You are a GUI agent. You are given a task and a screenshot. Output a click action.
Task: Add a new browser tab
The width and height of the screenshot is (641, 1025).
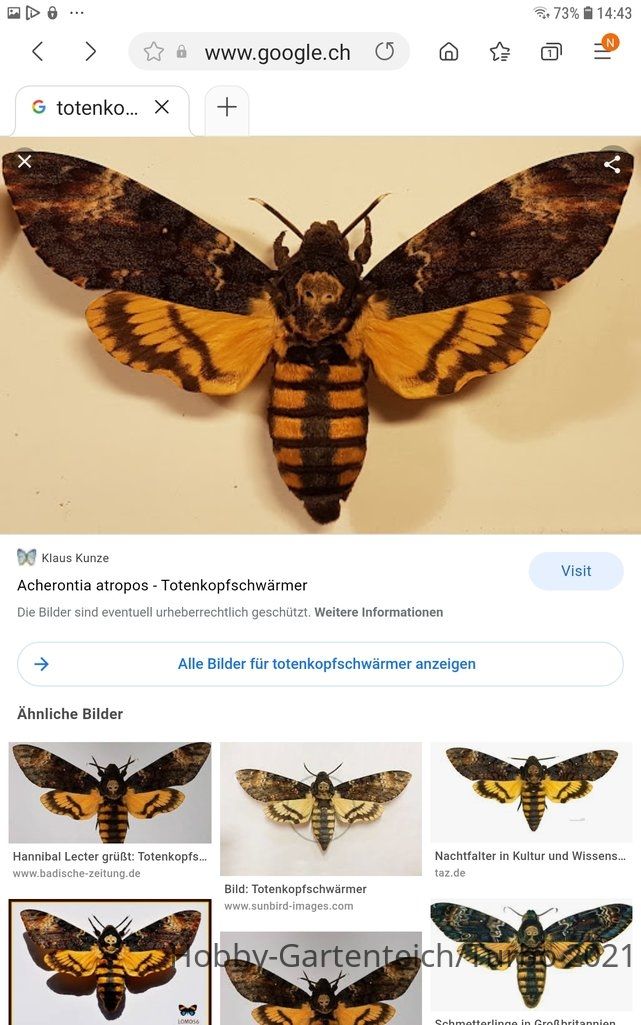point(227,107)
